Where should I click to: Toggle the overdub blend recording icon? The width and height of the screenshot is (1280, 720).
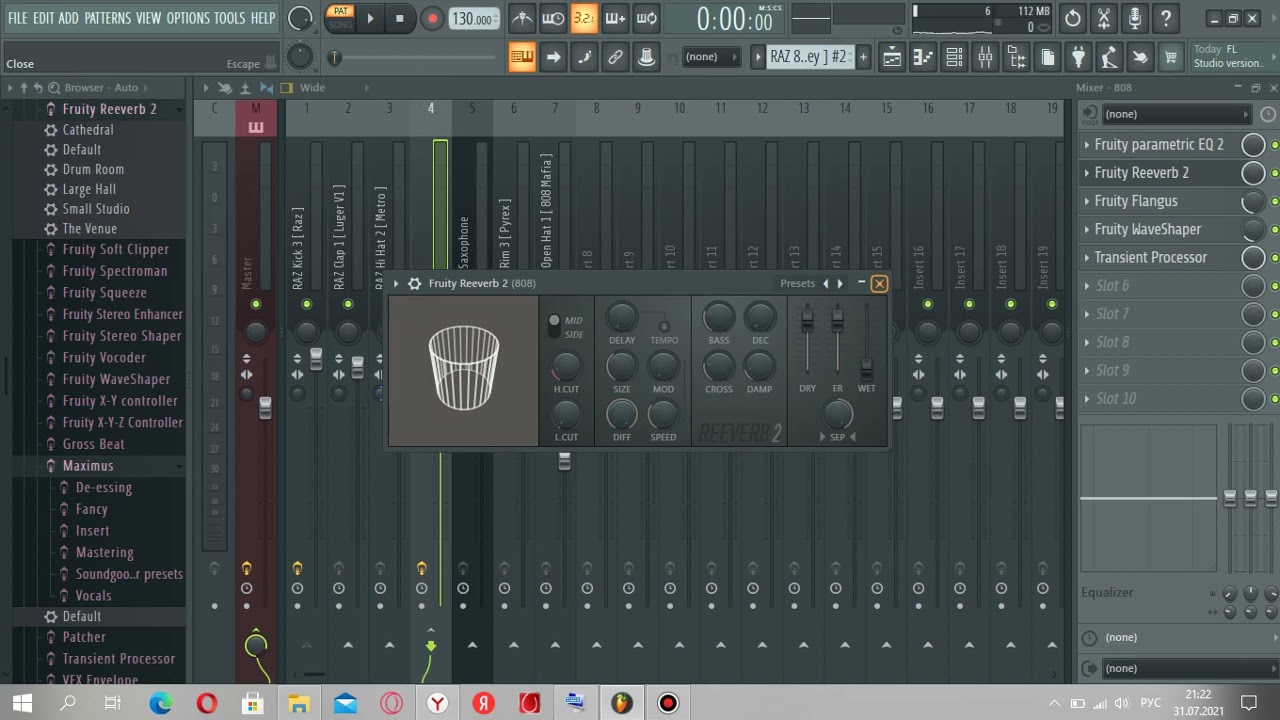click(x=615, y=18)
